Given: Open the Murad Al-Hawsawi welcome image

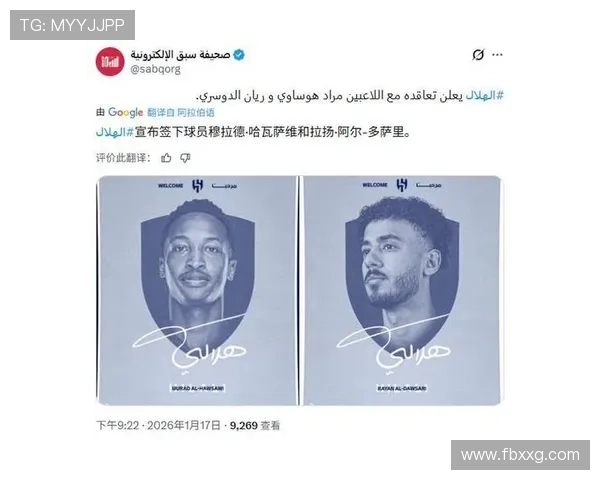Looking at the screenshot, I should tap(197, 291).
